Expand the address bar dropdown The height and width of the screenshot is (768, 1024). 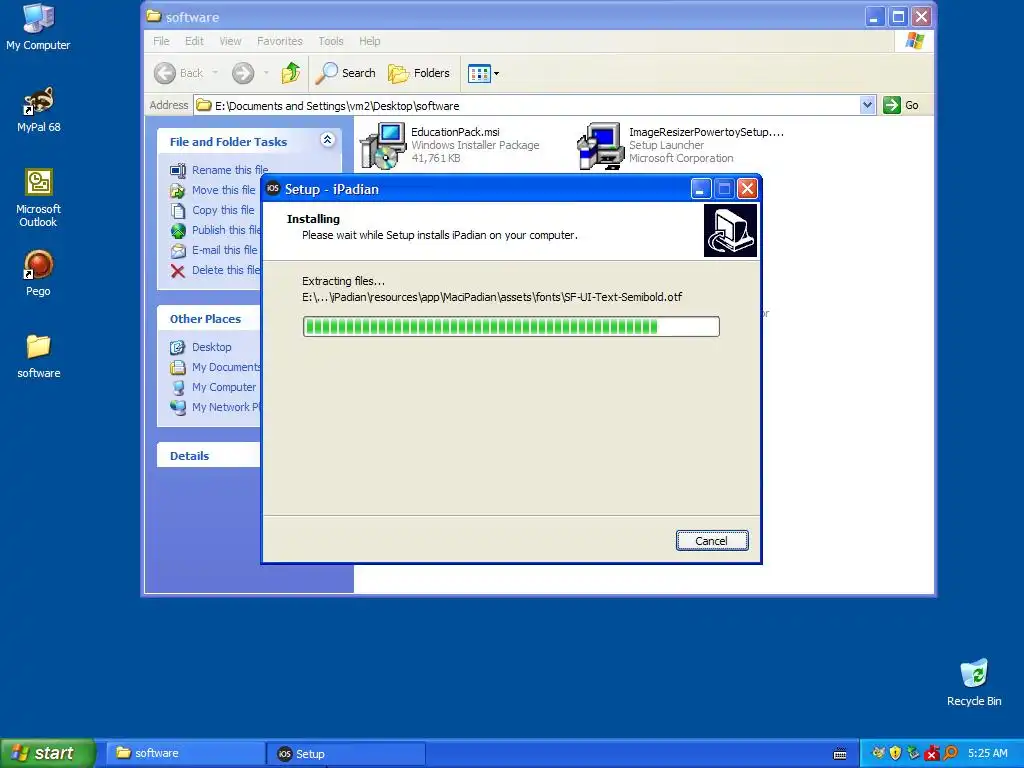[867, 105]
